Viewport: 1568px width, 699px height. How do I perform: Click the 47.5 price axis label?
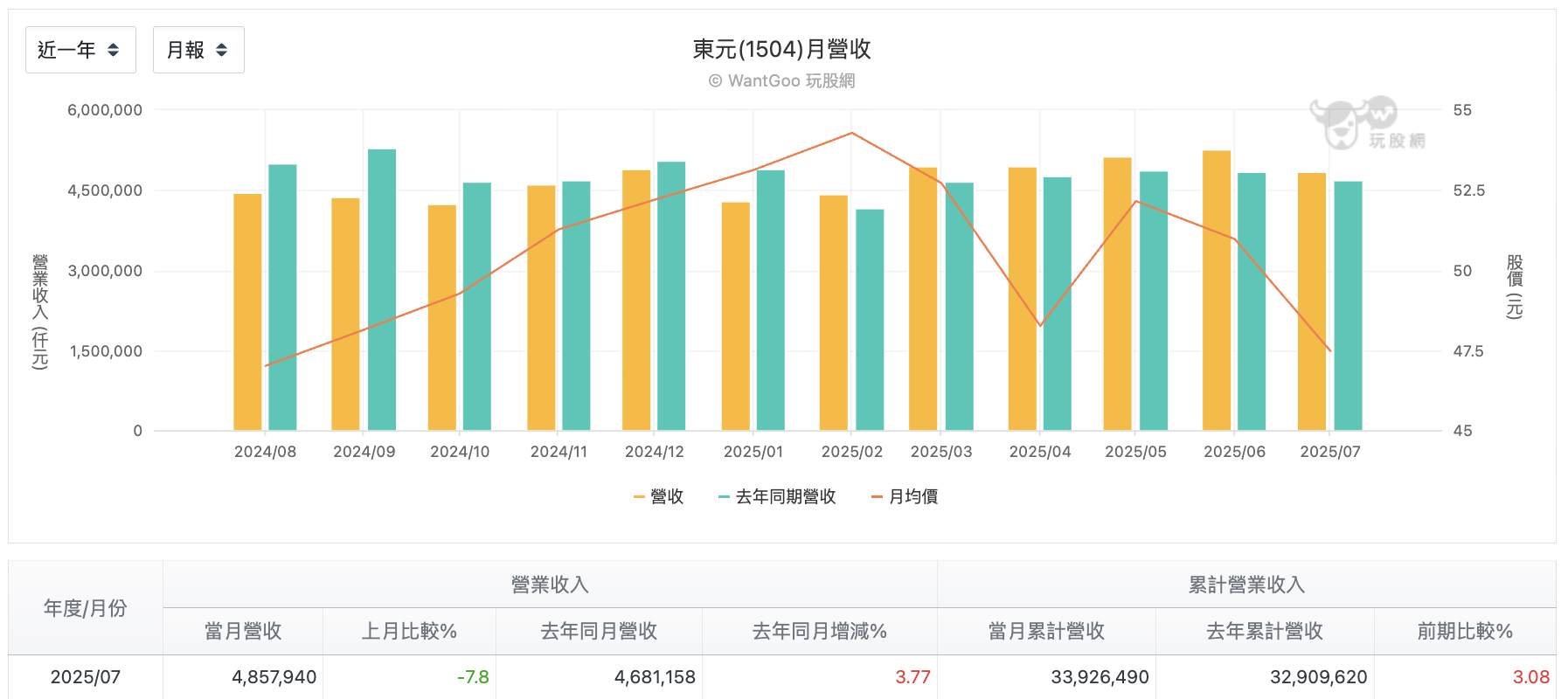[x=1468, y=351]
